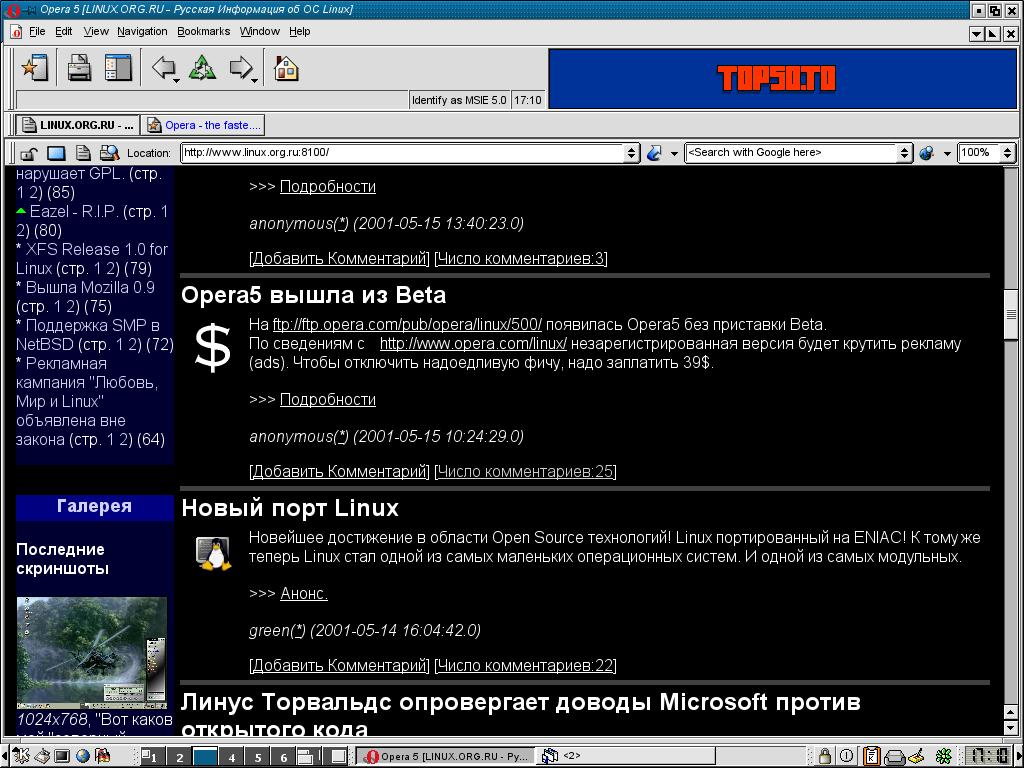The height and width of the screenshot is (768, 1024).
Task: Open the Google search field dropdown
Action: coord(904,153)
